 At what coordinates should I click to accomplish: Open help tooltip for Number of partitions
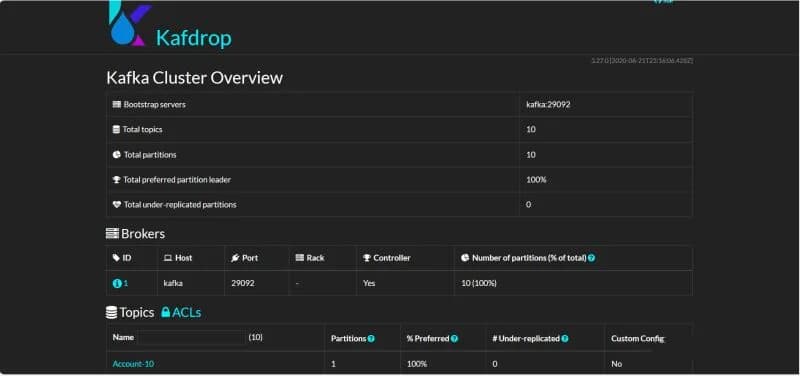[591, 258]
